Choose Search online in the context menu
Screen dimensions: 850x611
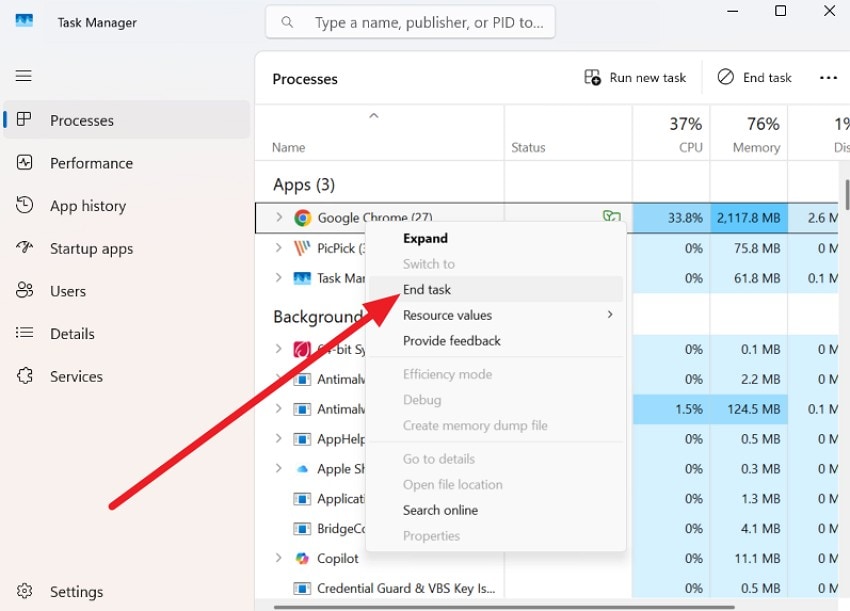point(440,510)
